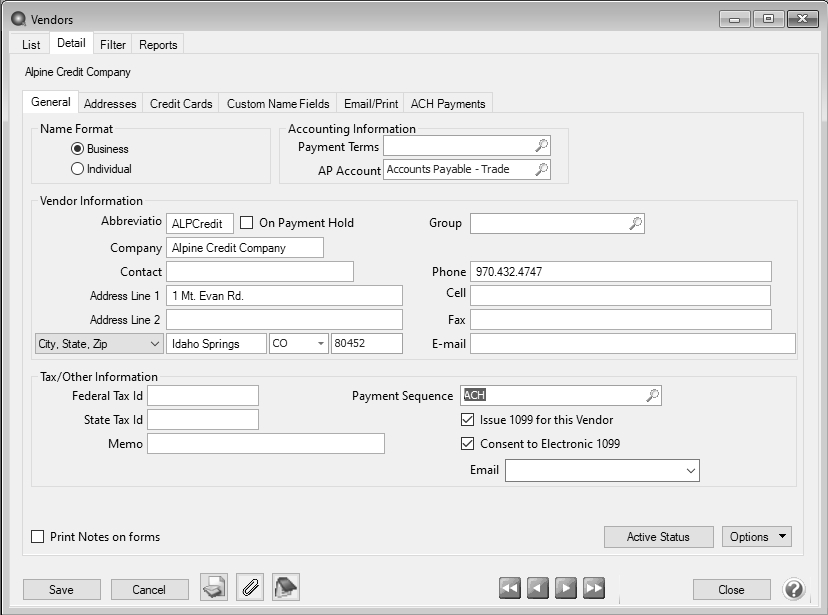Switch to the ACH Payments tab
The image size is (828, 615).
tap(447, 103)
